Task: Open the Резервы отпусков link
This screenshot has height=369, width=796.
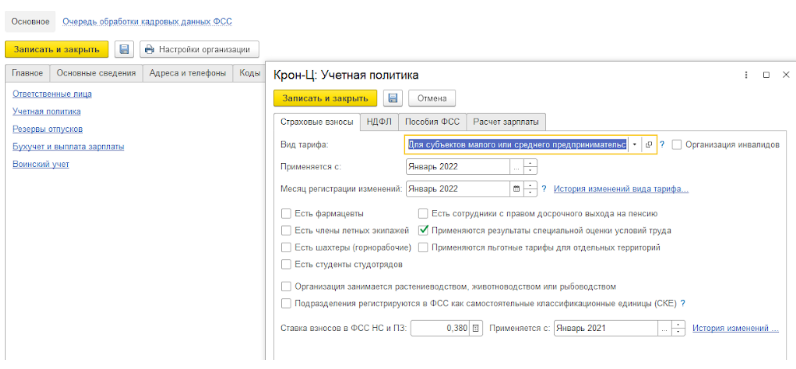Action: tap(48, 129)
